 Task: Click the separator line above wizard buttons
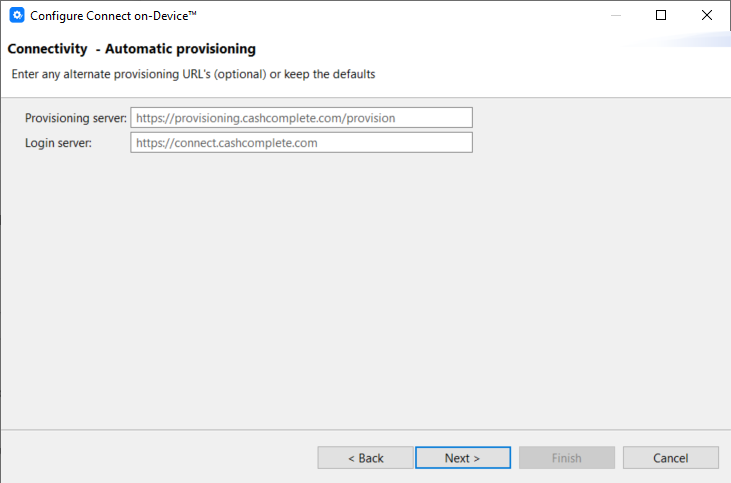pyautogui.click(x=365, y=429)
